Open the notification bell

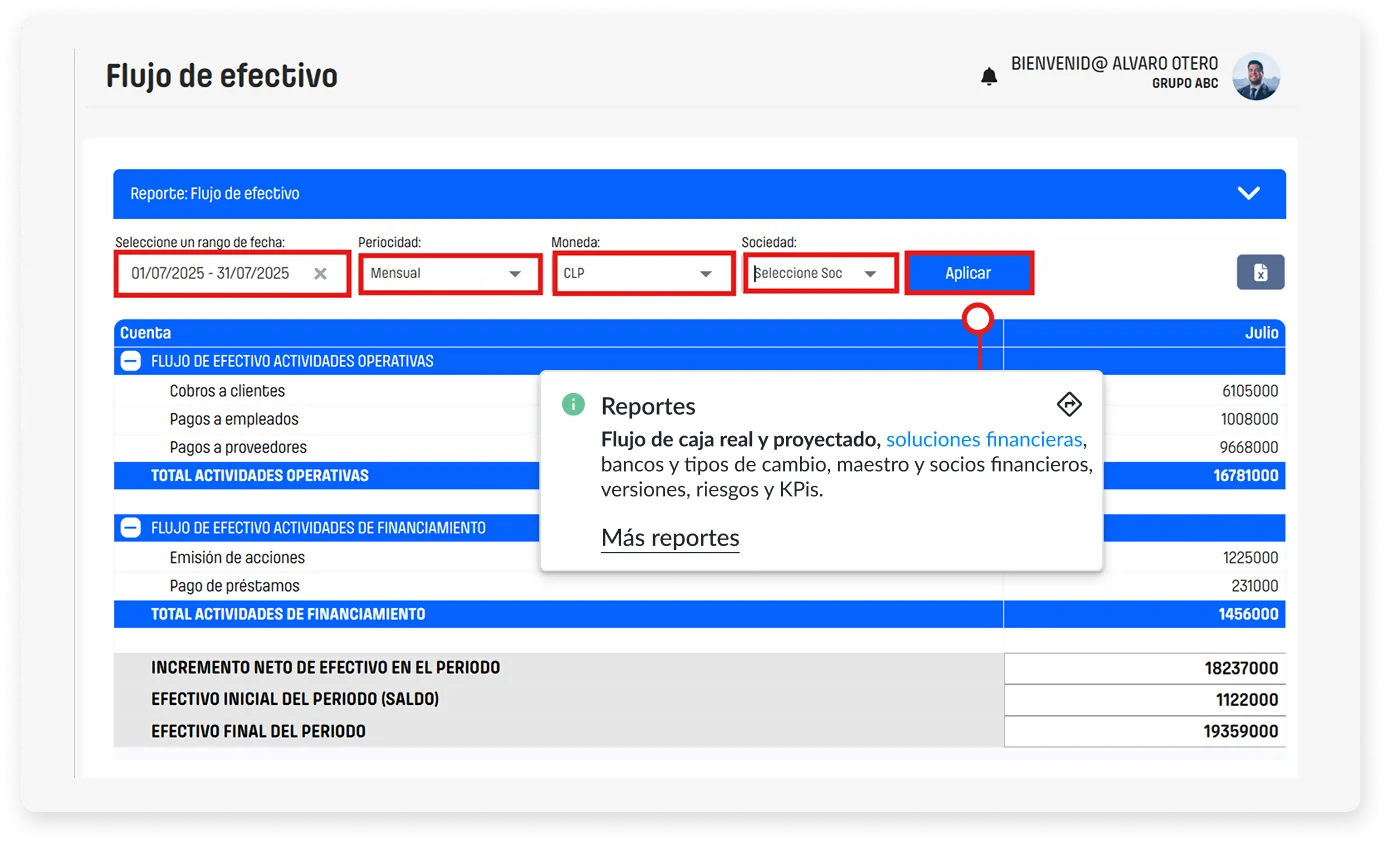[x=989, y=75]
